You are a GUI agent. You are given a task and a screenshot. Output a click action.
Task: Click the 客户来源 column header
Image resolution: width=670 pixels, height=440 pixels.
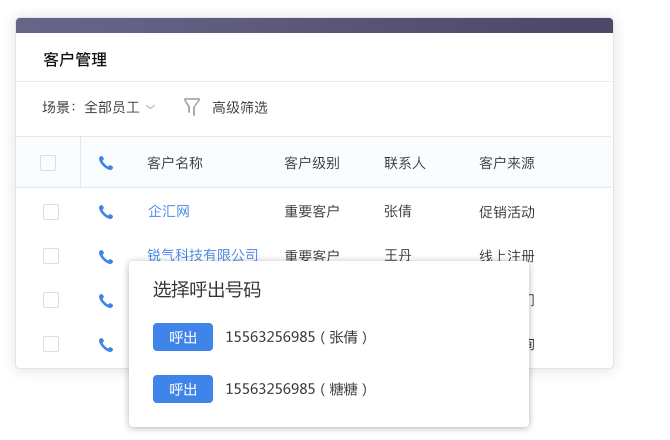pyautogui.click(x=506, y=163)
